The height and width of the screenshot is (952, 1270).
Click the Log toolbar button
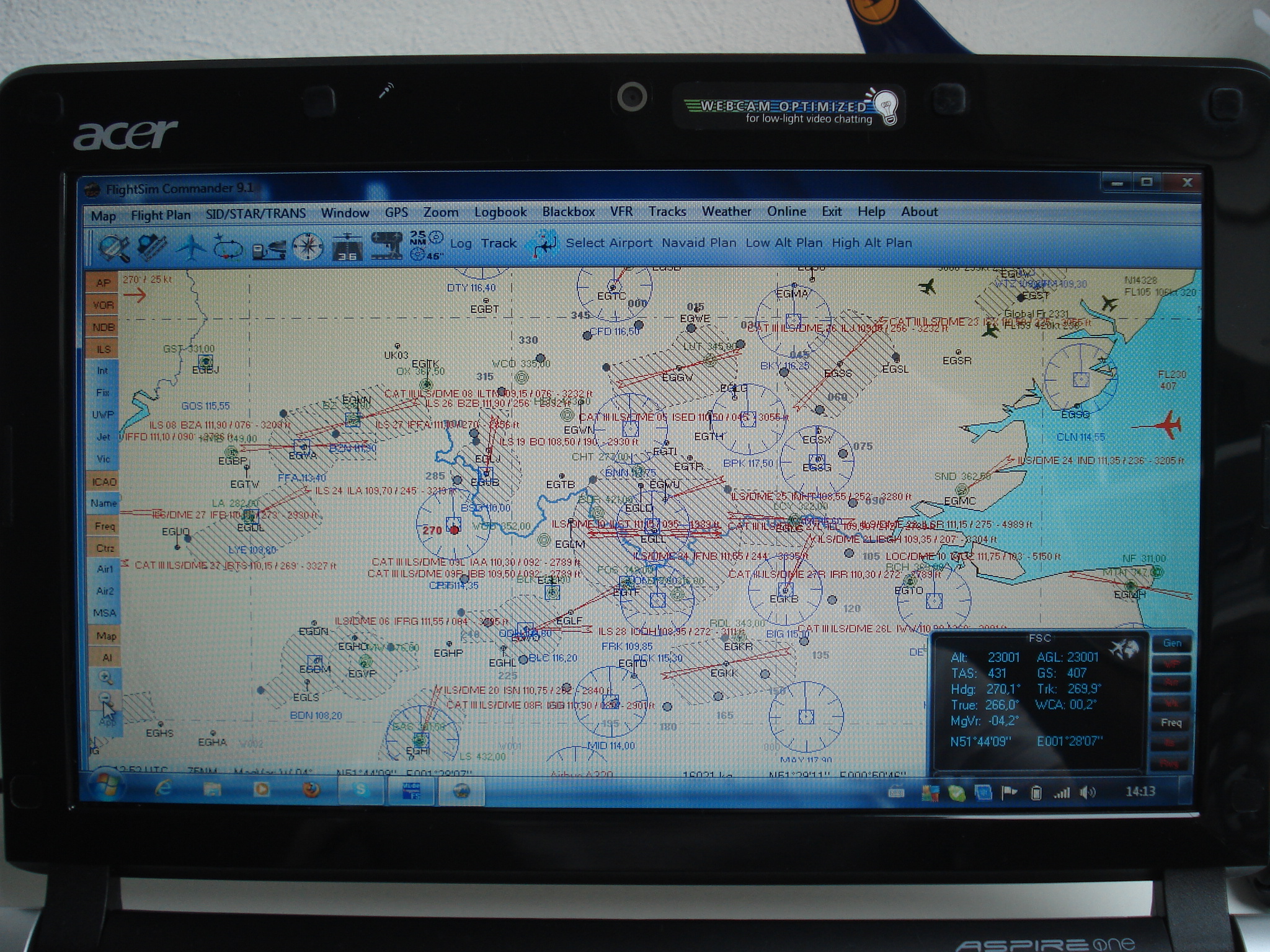click(461, 244)
